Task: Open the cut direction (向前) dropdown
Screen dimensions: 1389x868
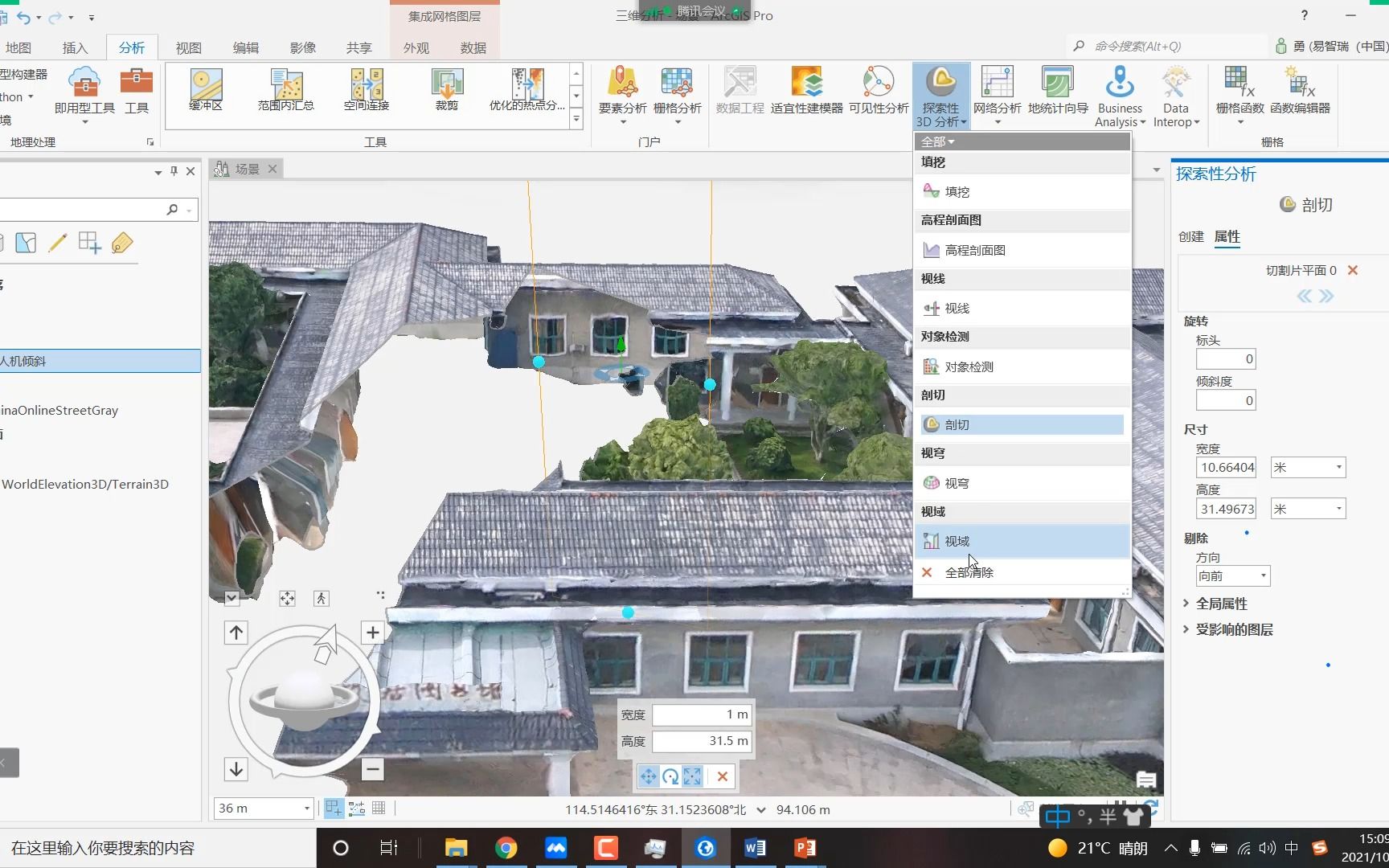Action: tap(1233, 575)
